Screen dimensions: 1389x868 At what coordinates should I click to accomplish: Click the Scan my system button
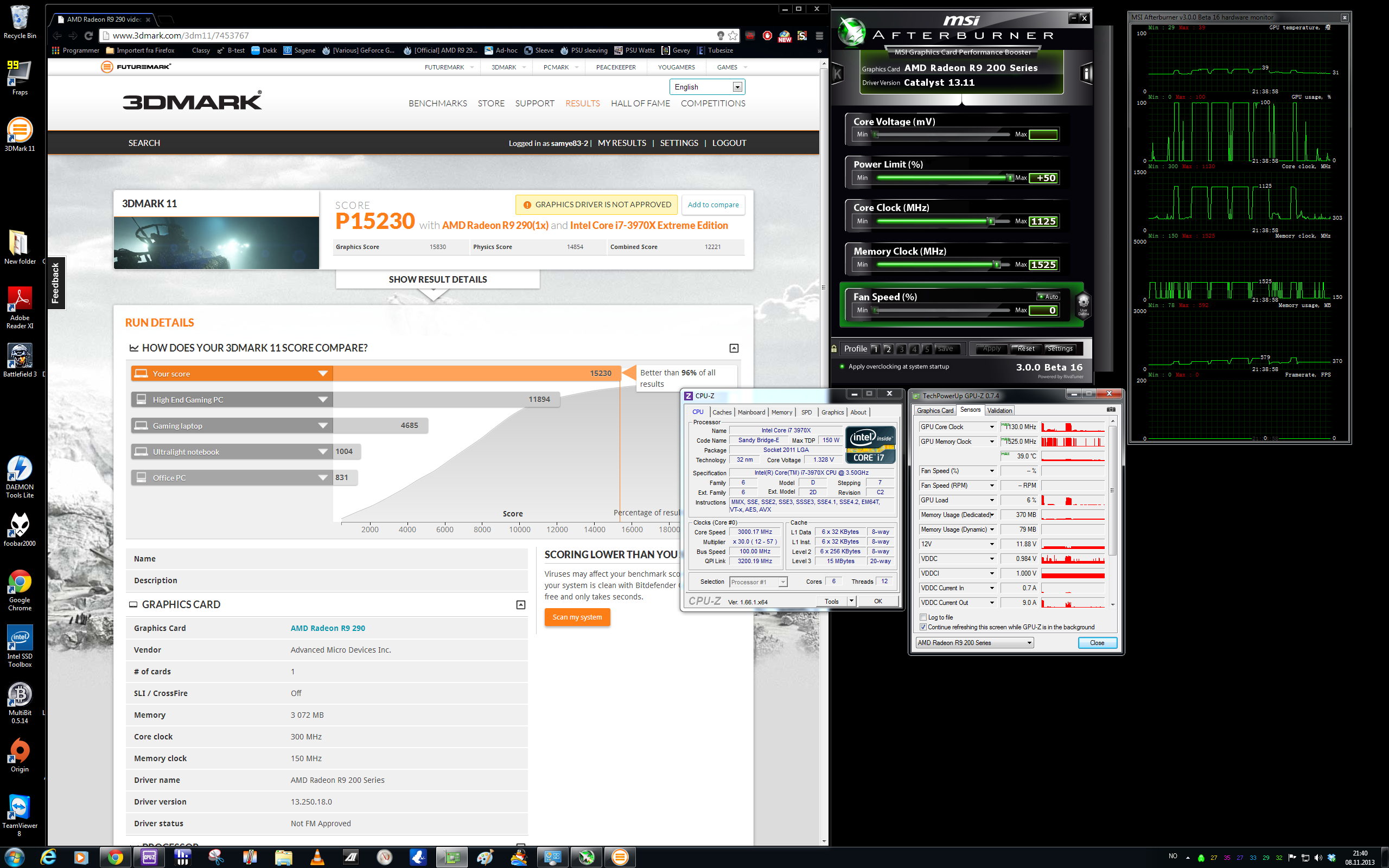[x=577, y=617]
